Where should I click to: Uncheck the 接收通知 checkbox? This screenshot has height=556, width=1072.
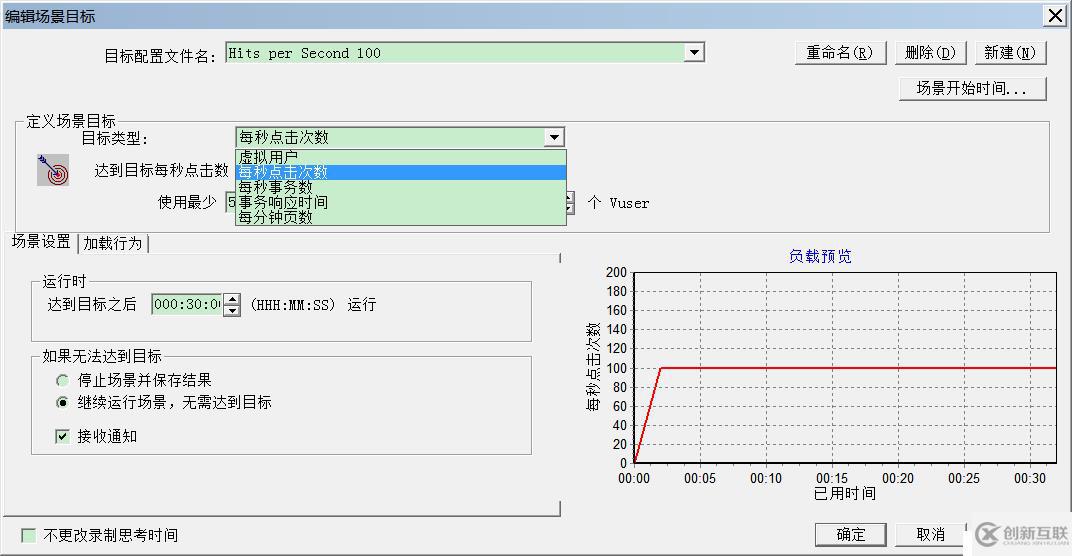(x=62, y=436)
